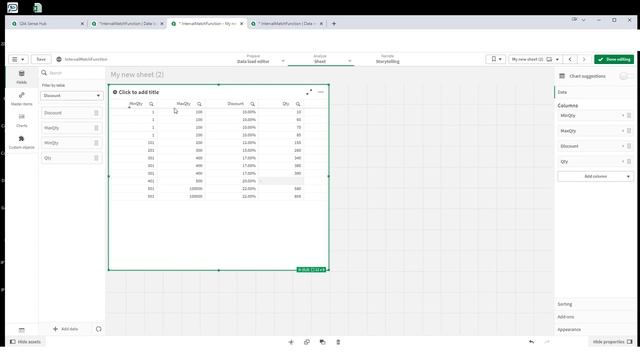This screenshot has height=360, width=640.
Task: Open the Analyze Sheet dropdown arrow
Action: (x=350, y=61)
